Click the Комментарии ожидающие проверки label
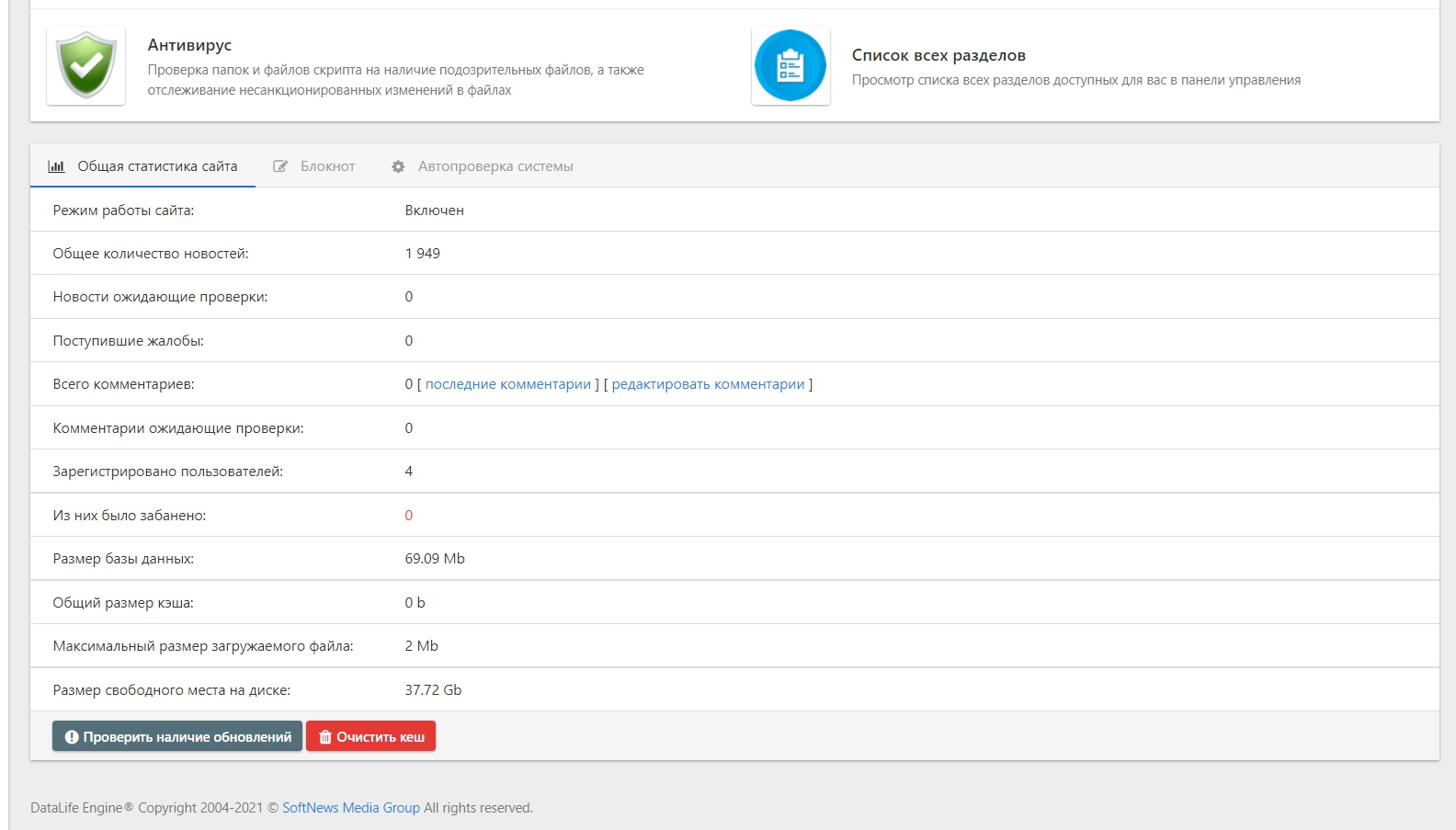Viewport: 1456px width, 830px height. [178, 428]
